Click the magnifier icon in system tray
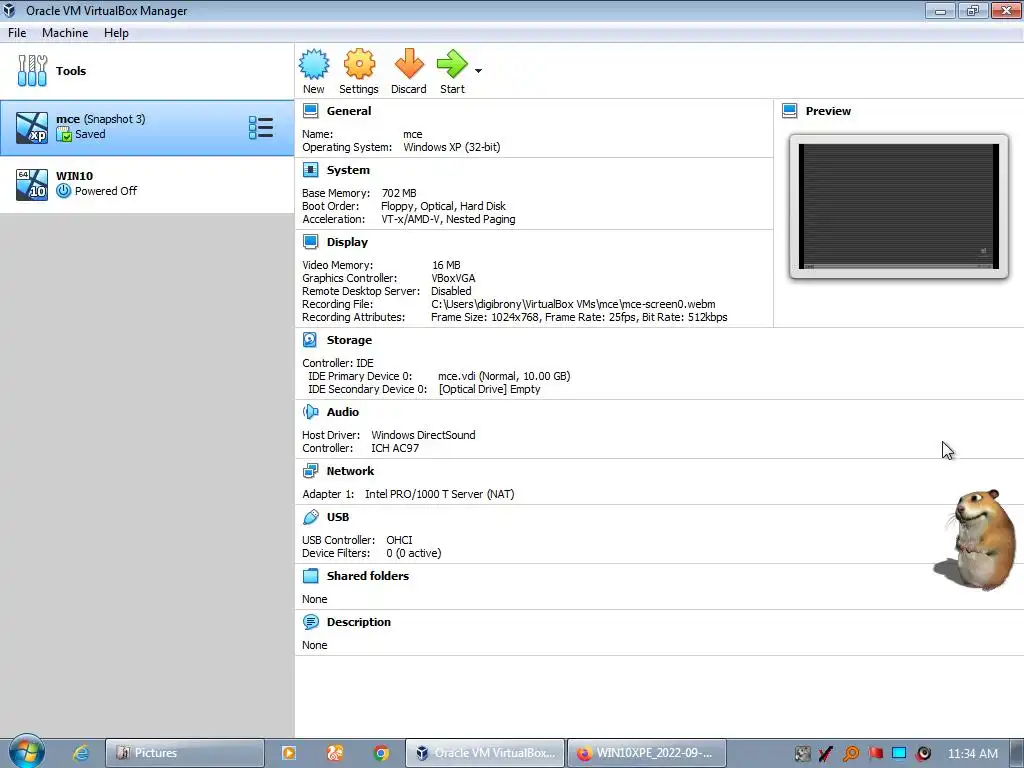 [850, 754]
